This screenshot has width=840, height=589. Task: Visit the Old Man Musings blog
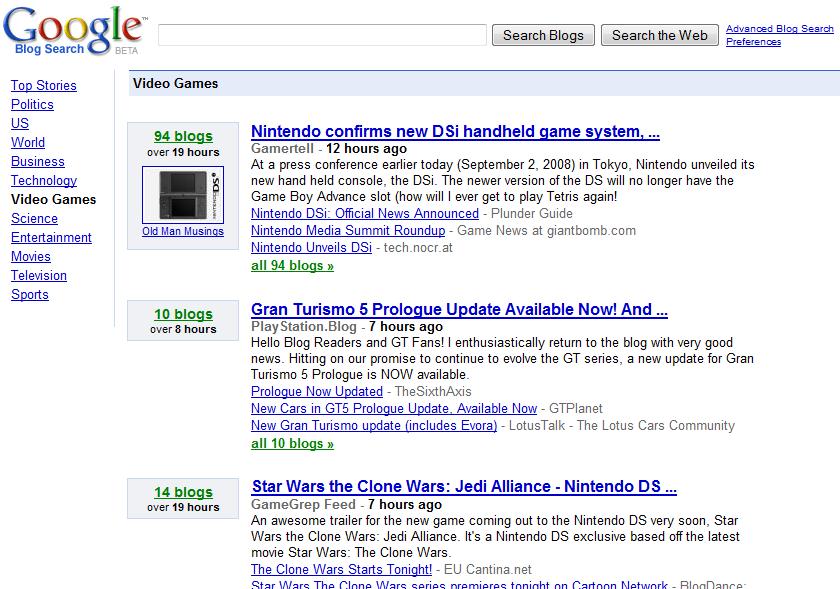182,230
